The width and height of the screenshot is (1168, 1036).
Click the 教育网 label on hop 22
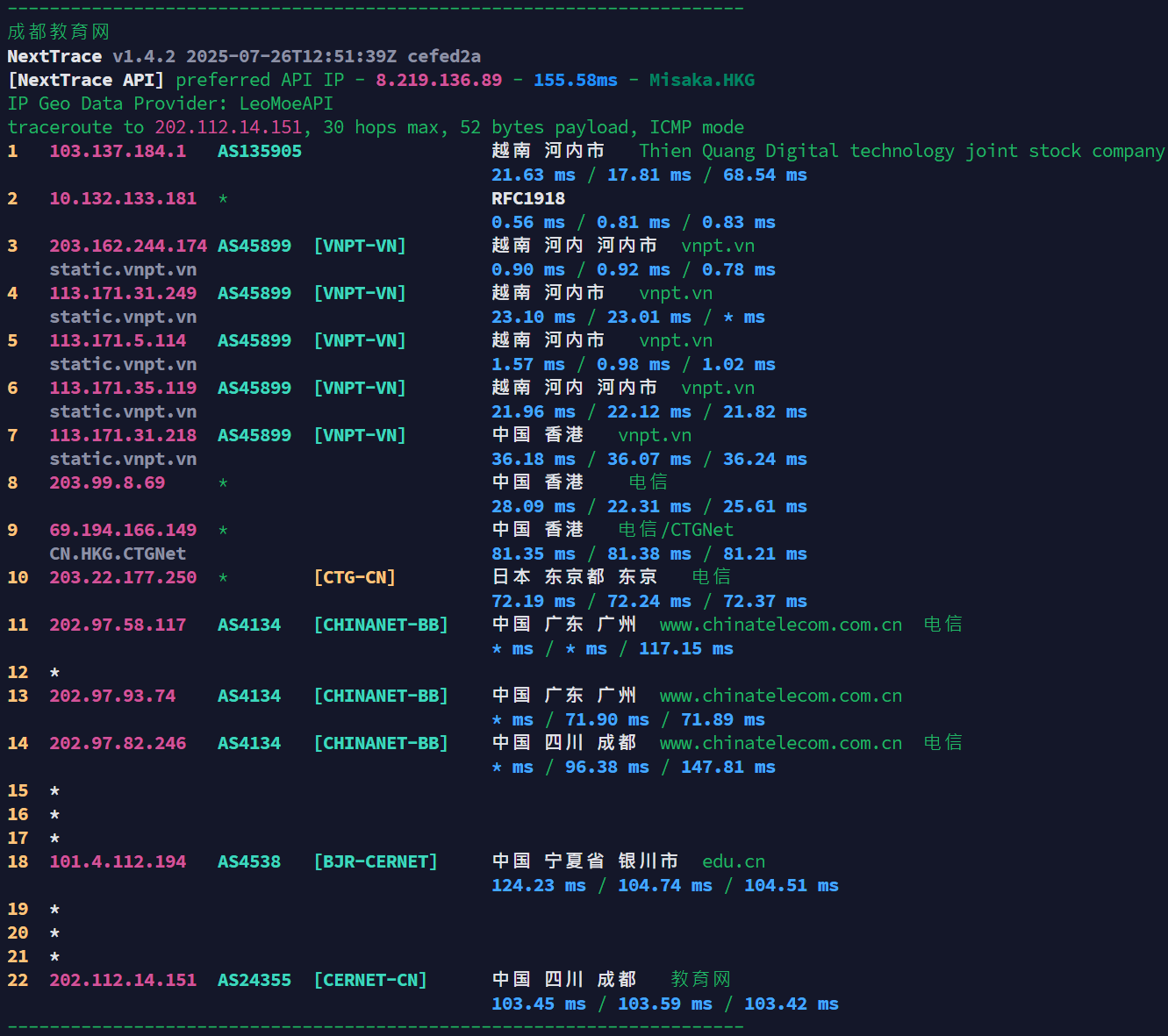pyautogui.click(x=701, y=980)
